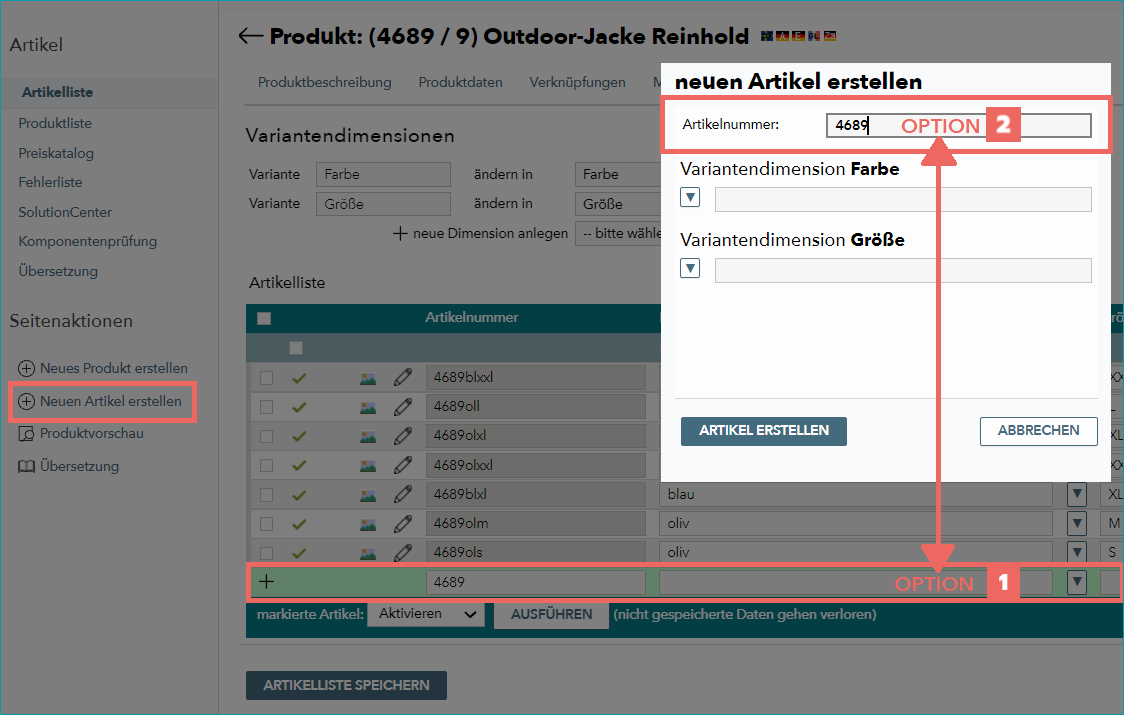The height and width of the screenshot is (715, 1124).
Task: Open Artikelliste in the sidebar
Action: 57,93
